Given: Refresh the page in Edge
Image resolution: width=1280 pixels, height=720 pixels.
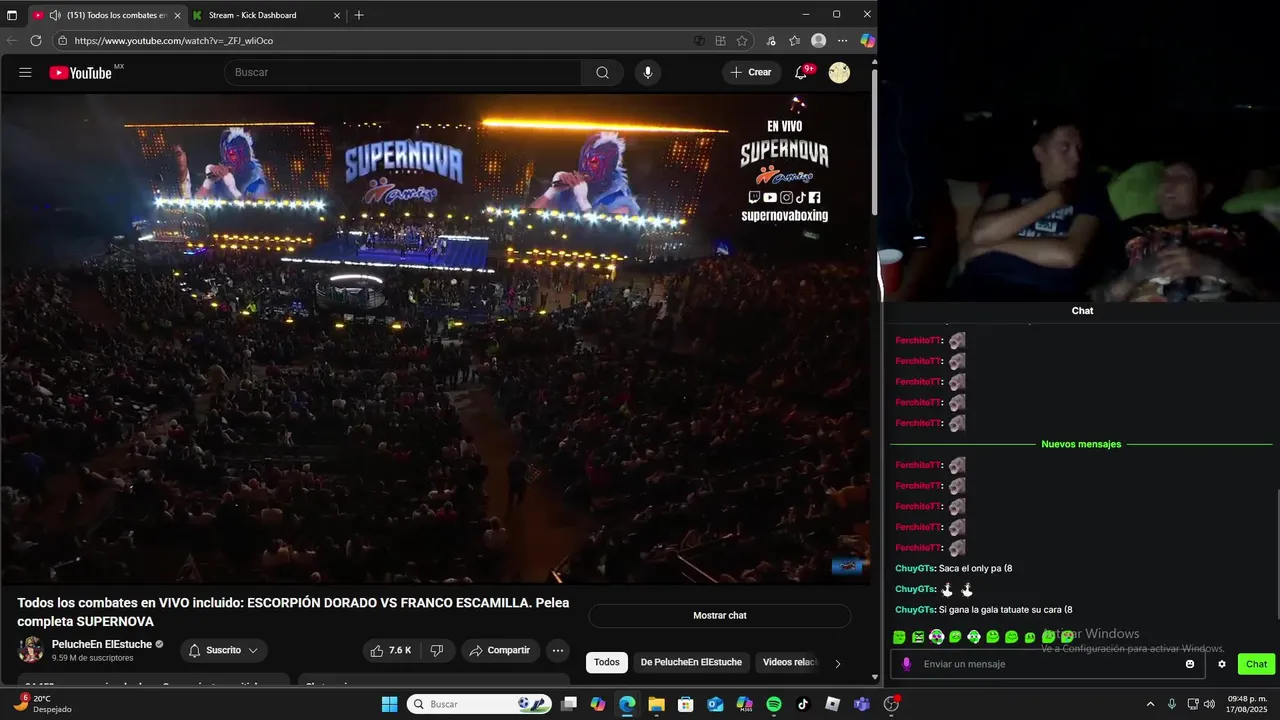Looking at the screenshot, I should point(36,41).
